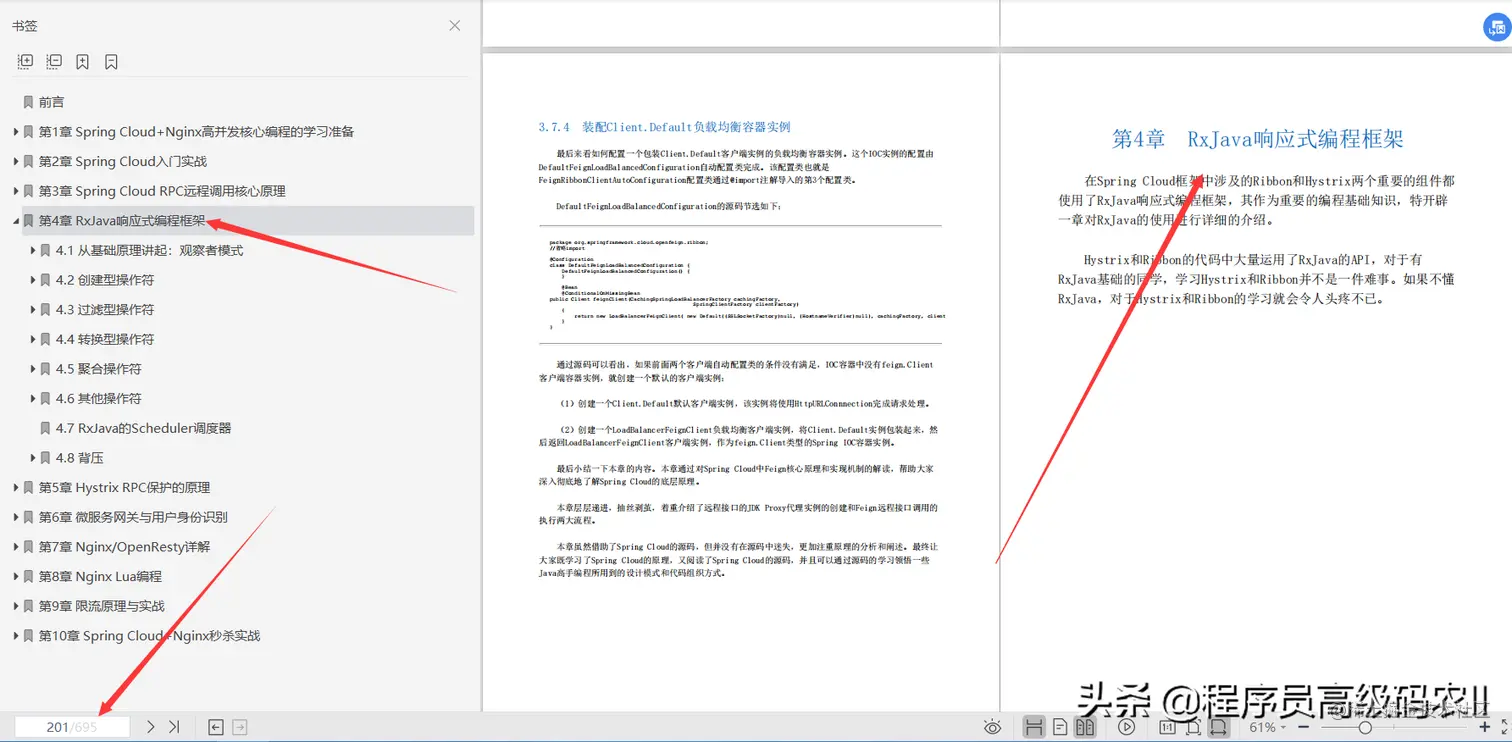Select the eye-protection reading mode icon
The image size is (1512, 742).
click(x=993, y=727)
